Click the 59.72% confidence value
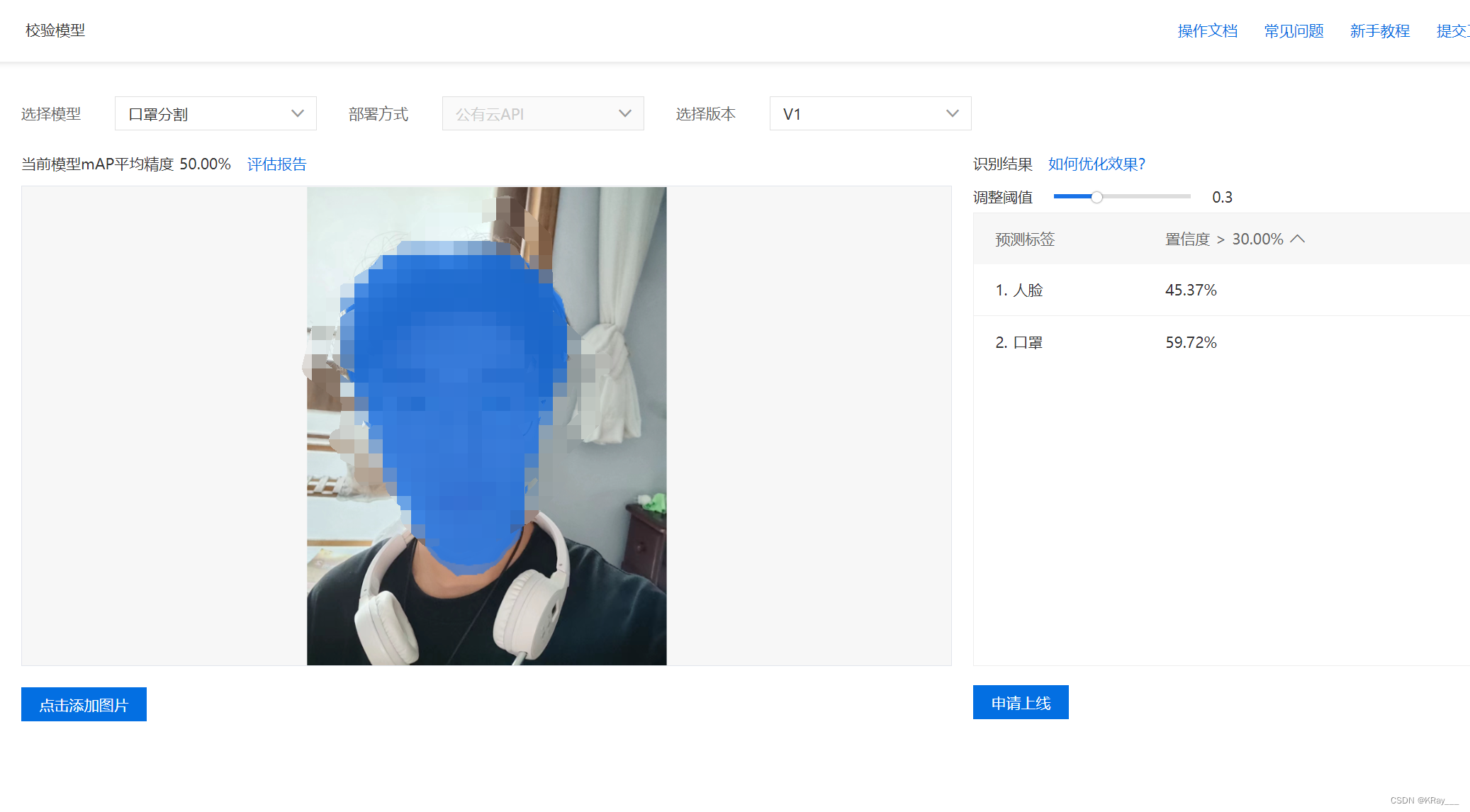This screenshot has width=1470, height=812. tap(1191, 342)
